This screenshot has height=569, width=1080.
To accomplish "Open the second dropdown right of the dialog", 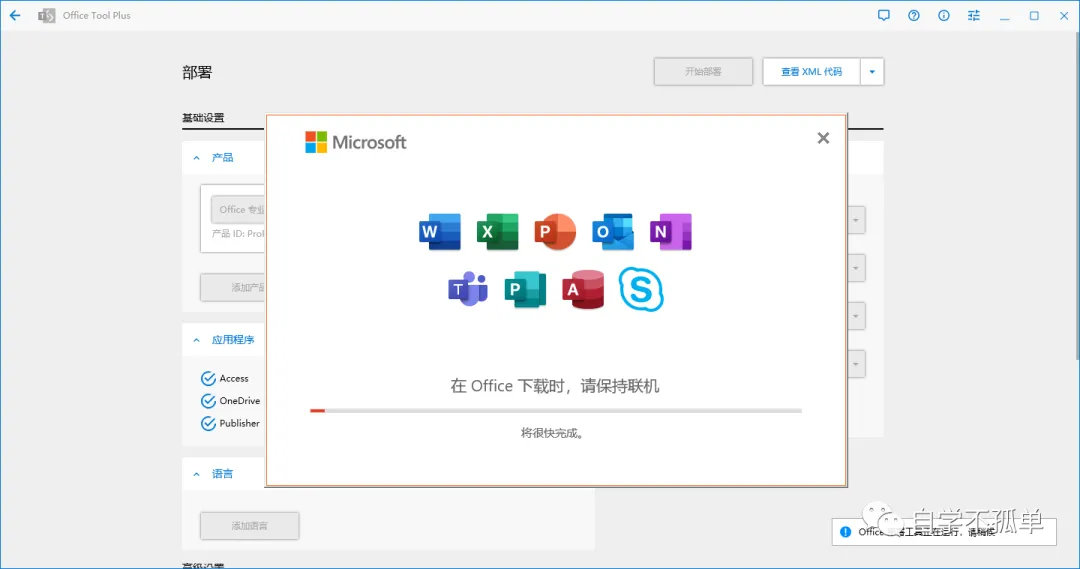I will [x=855, y=268].
